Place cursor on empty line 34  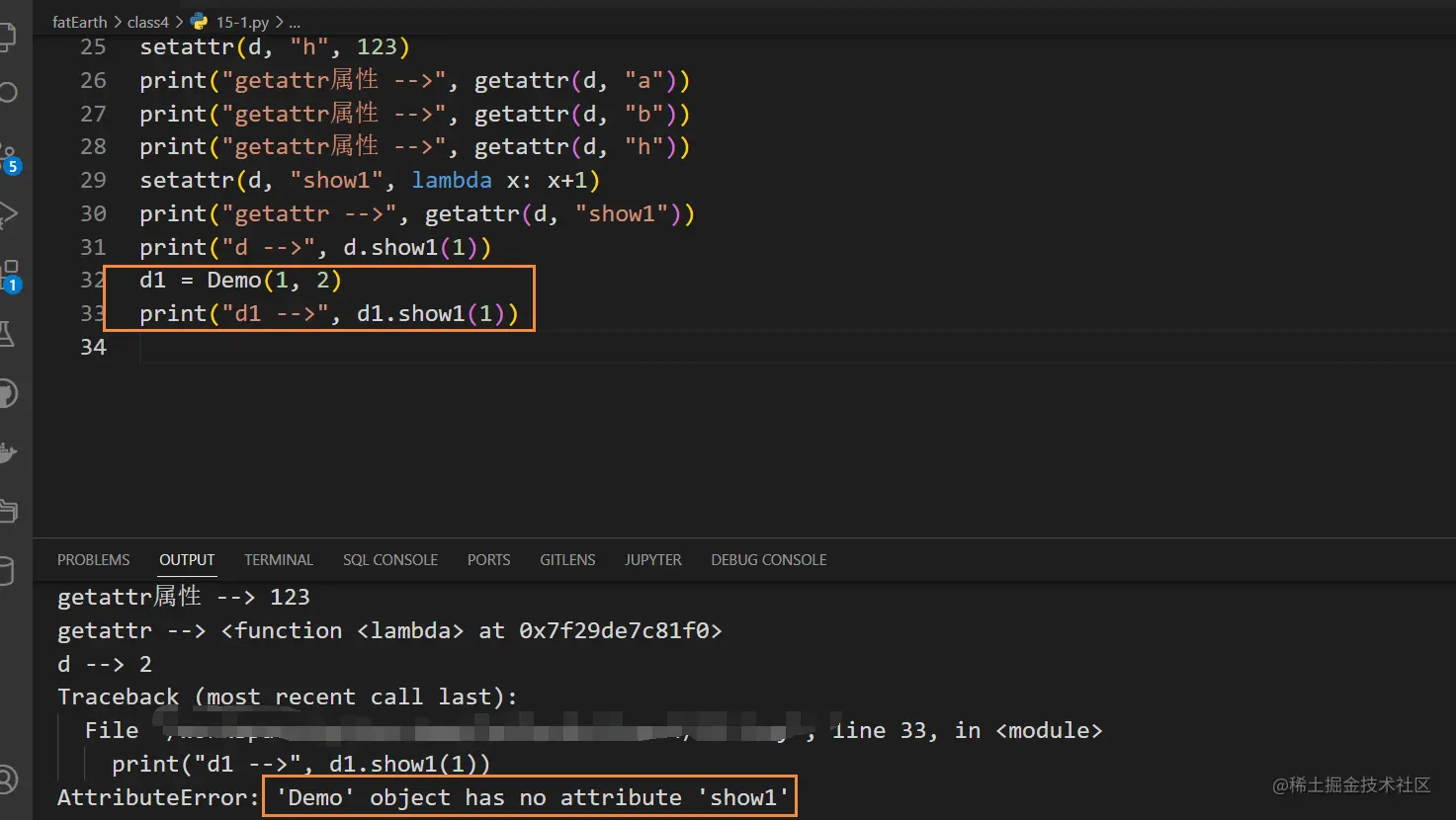point(797,347)
